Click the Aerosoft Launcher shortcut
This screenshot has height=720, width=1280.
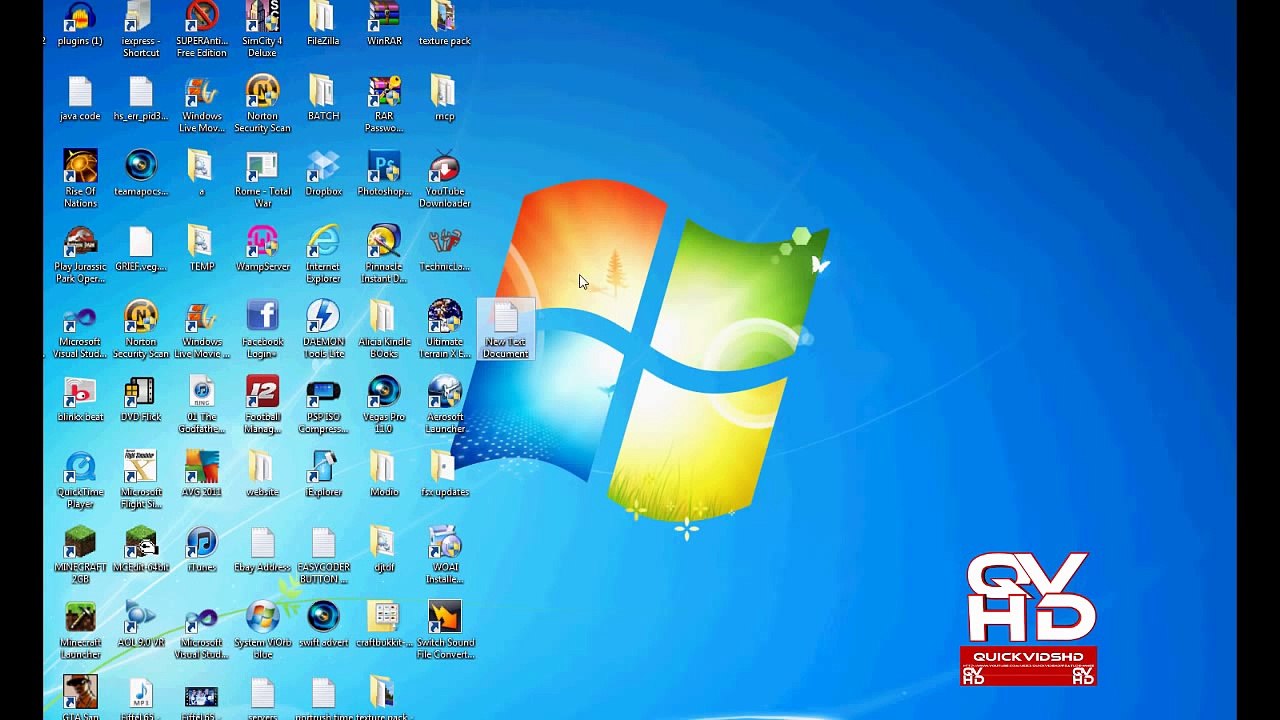point(445,405)
